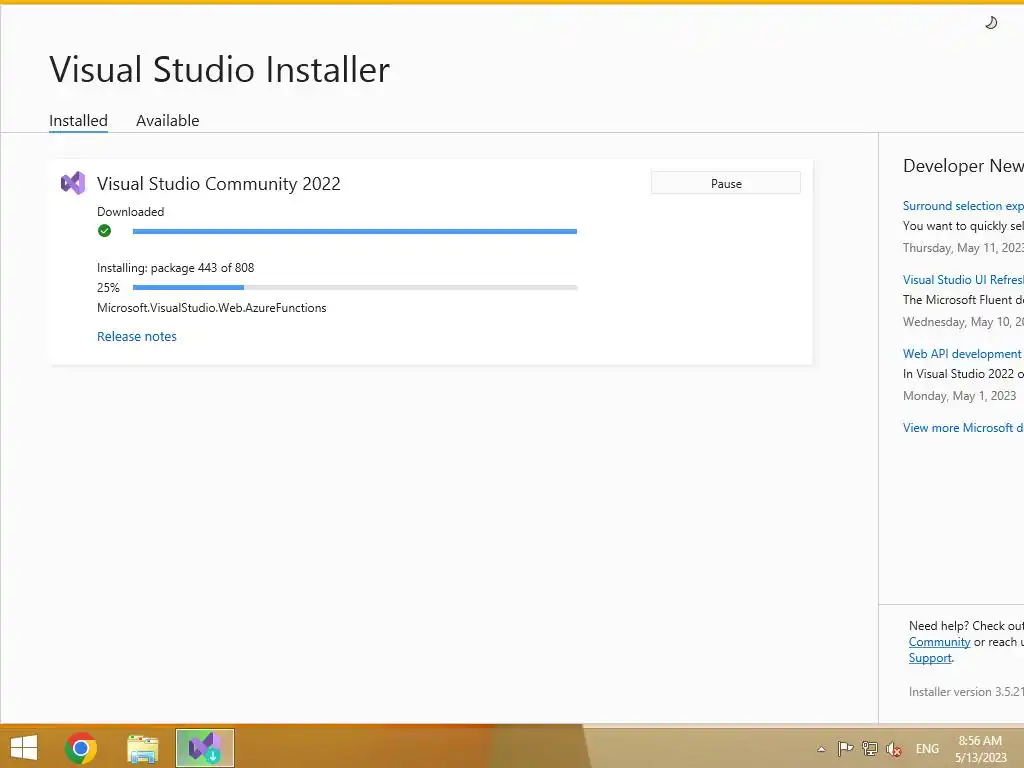Open the taskbar clock and date

(980, 749)
